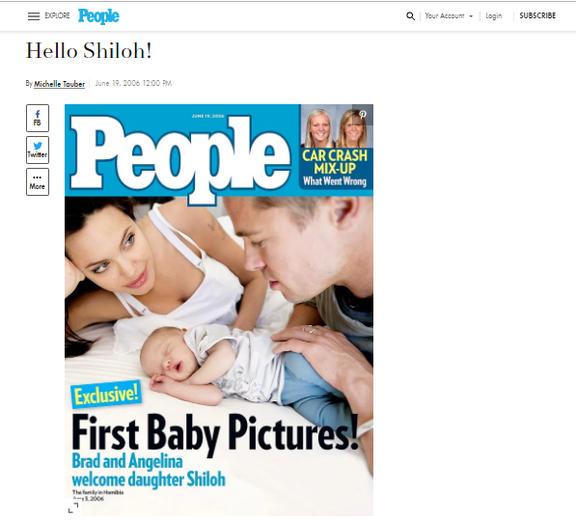Click the Hello Shiloh! headline
Image resolution: width=576 pixels, height=520 pixels.
point(89,51)
